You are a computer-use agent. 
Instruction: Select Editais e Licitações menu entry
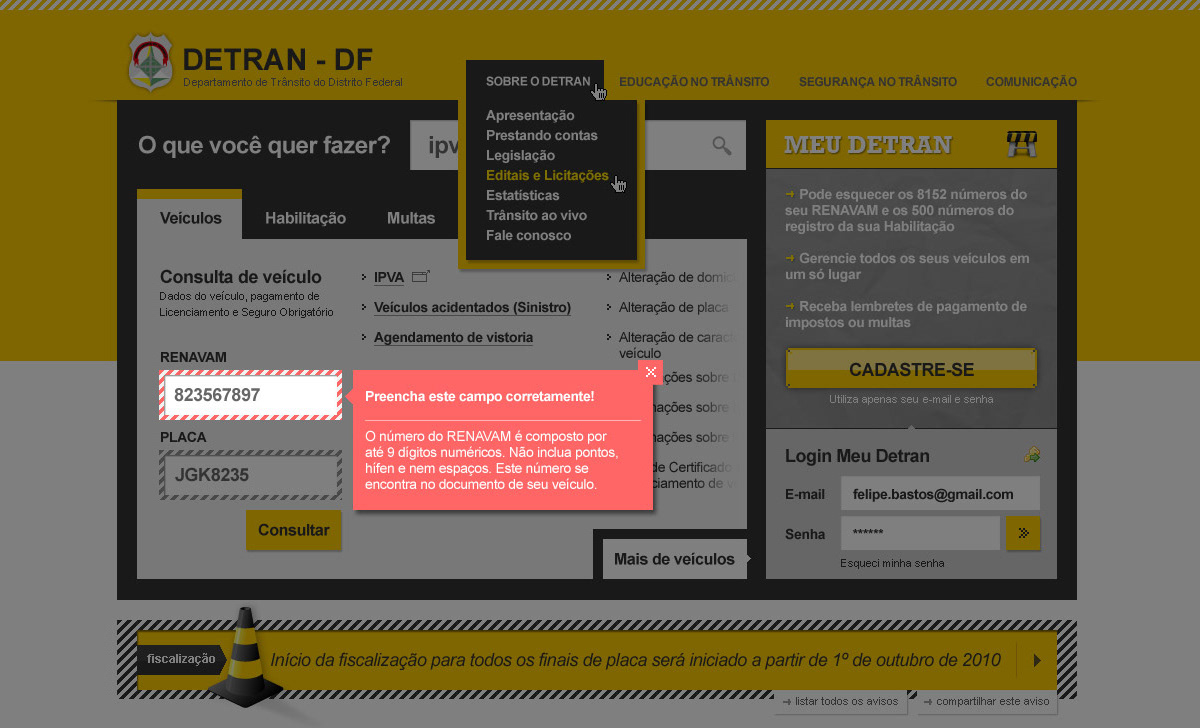click(x=547, y=176)
